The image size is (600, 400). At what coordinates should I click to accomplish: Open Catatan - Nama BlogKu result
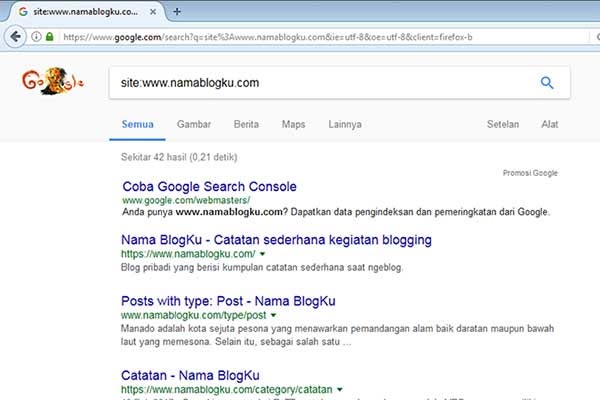point(190,376)
